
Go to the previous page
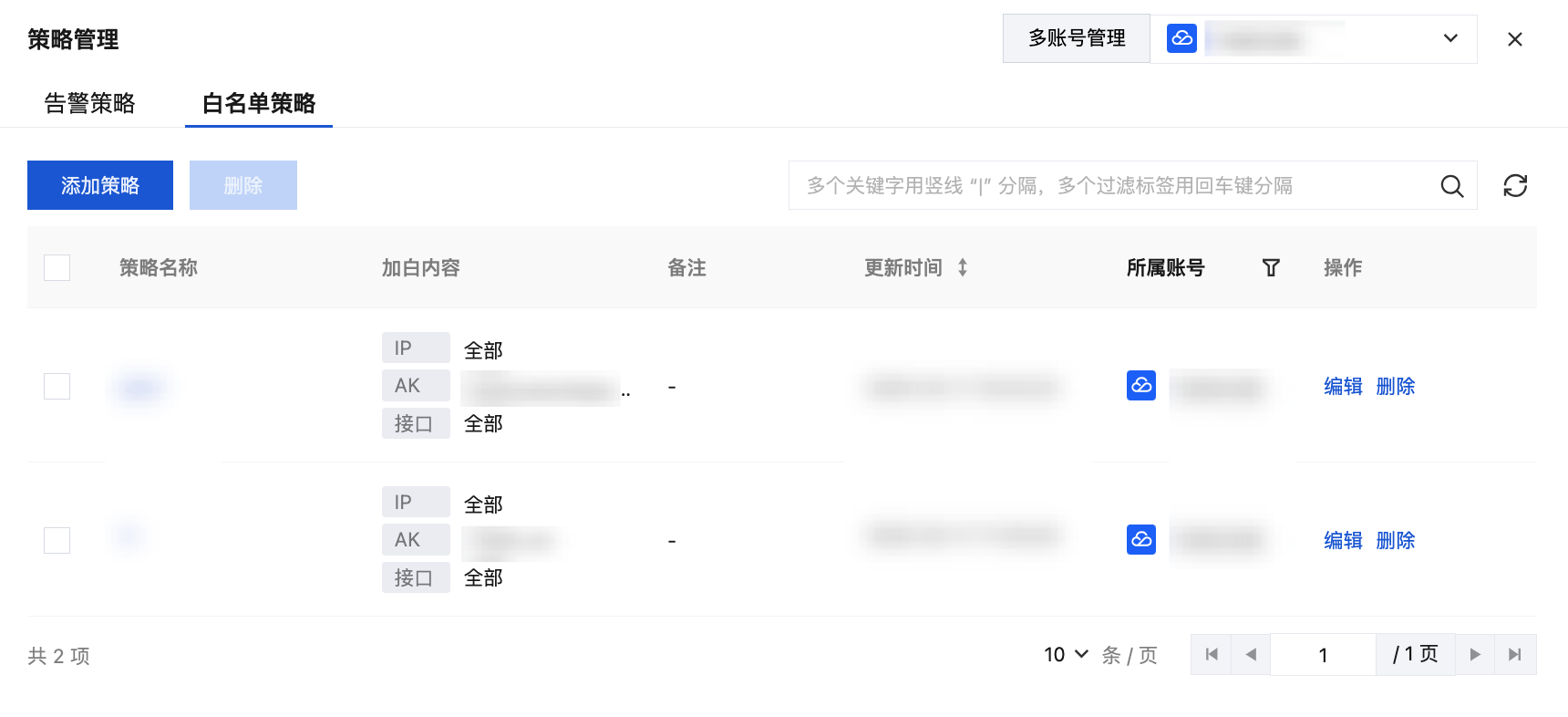(1251, 654)
